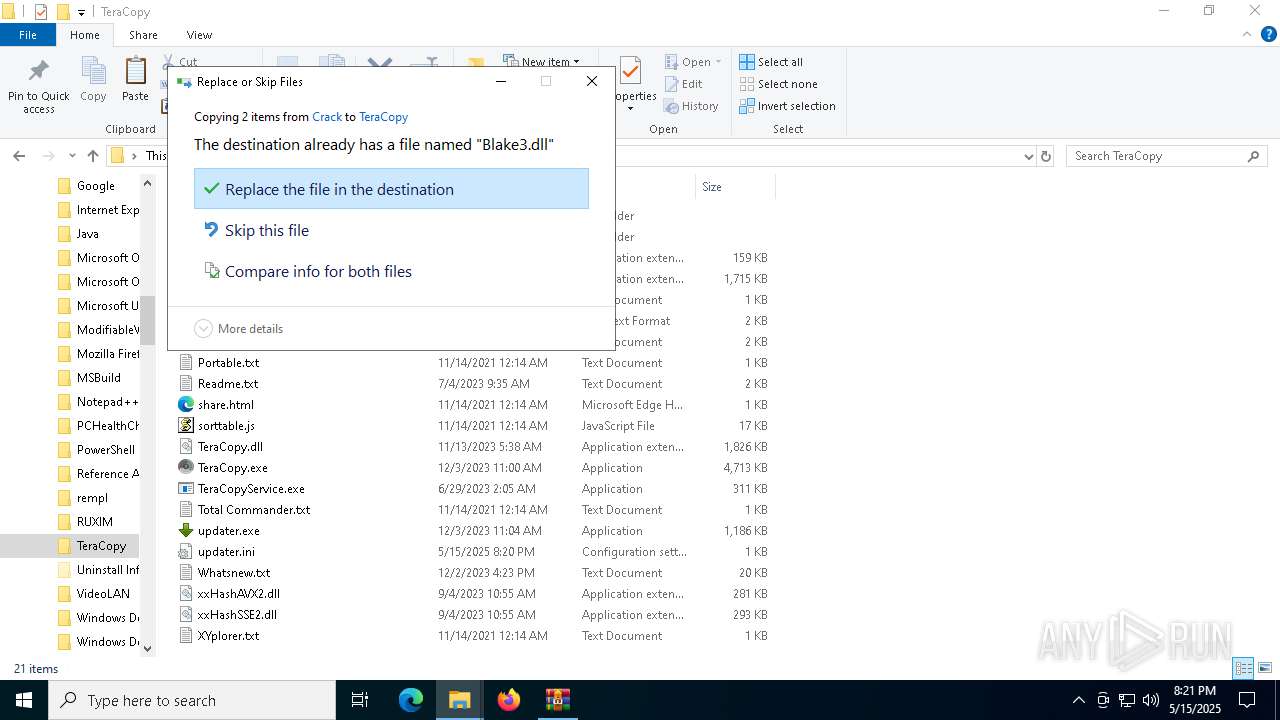
Task: Click the Crack source link
Action: click(x=327, y=117)
